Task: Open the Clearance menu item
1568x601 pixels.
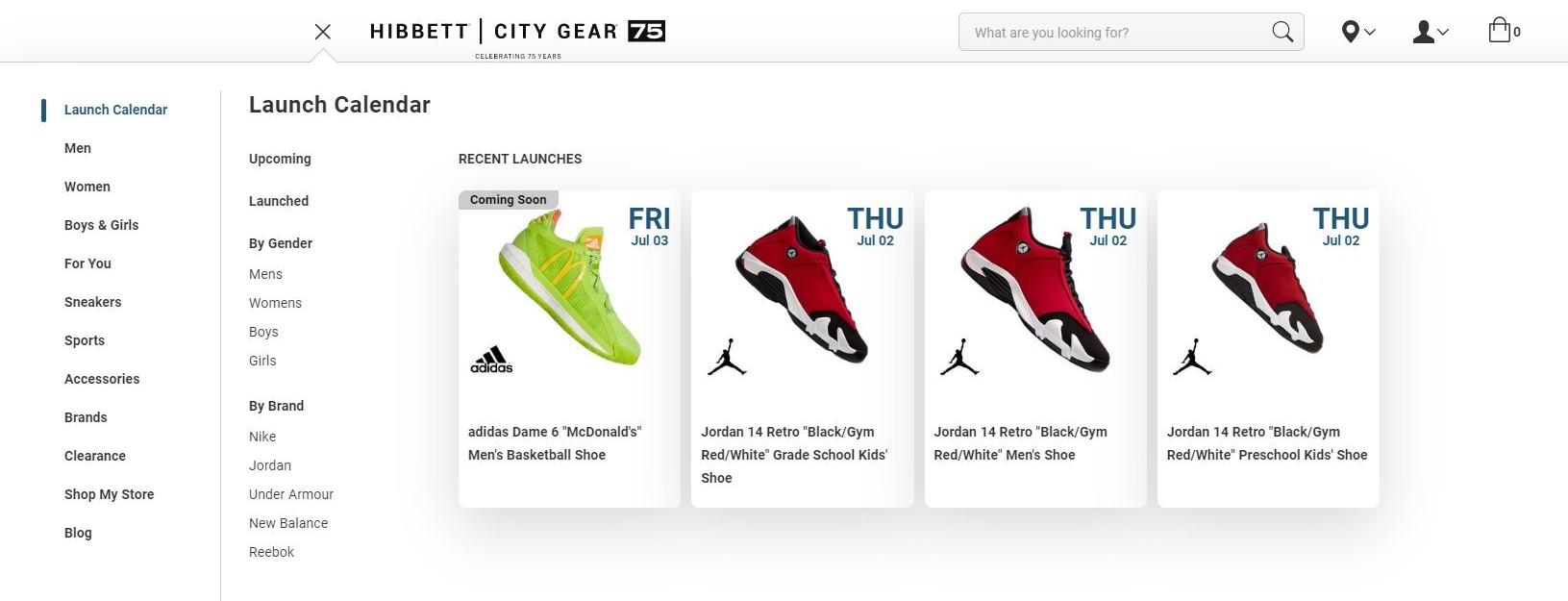Action: pyautogui.click(x=95, y=456)
